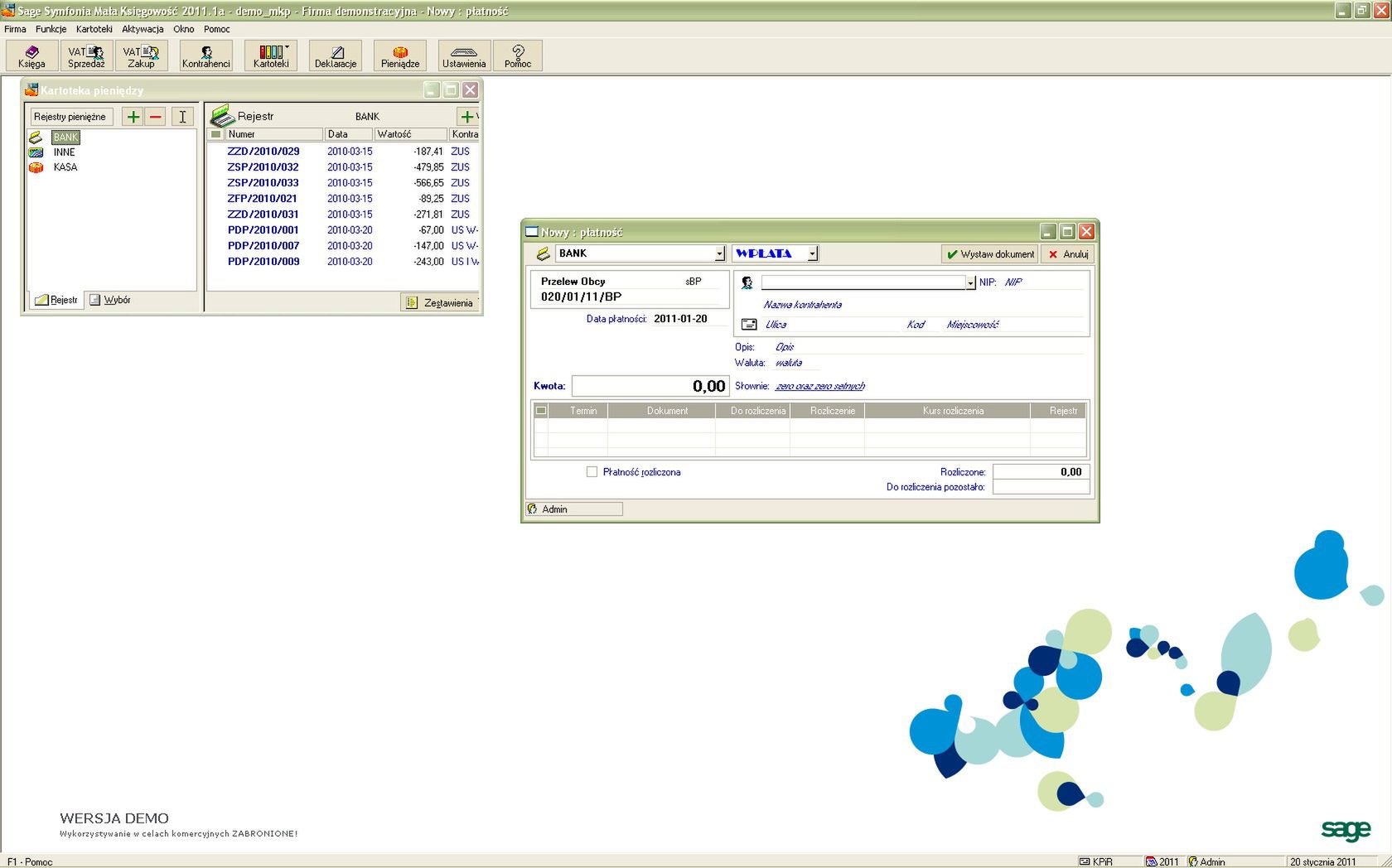Viewport: 1392px width, 868px height.
Task: Click the Rejestry pieniężne button
Action: (70, 117)
